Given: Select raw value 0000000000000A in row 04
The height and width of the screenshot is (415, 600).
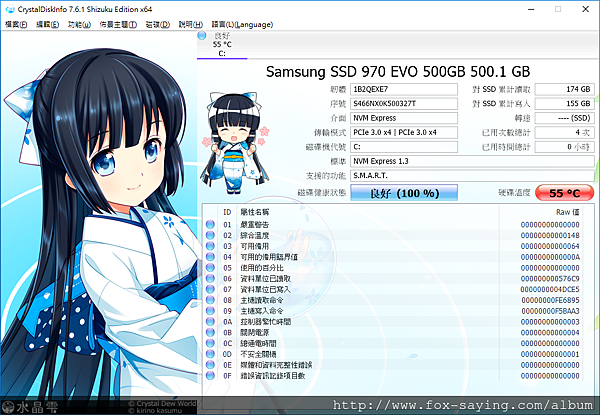Looking at the screenshot, I should 550,257.
